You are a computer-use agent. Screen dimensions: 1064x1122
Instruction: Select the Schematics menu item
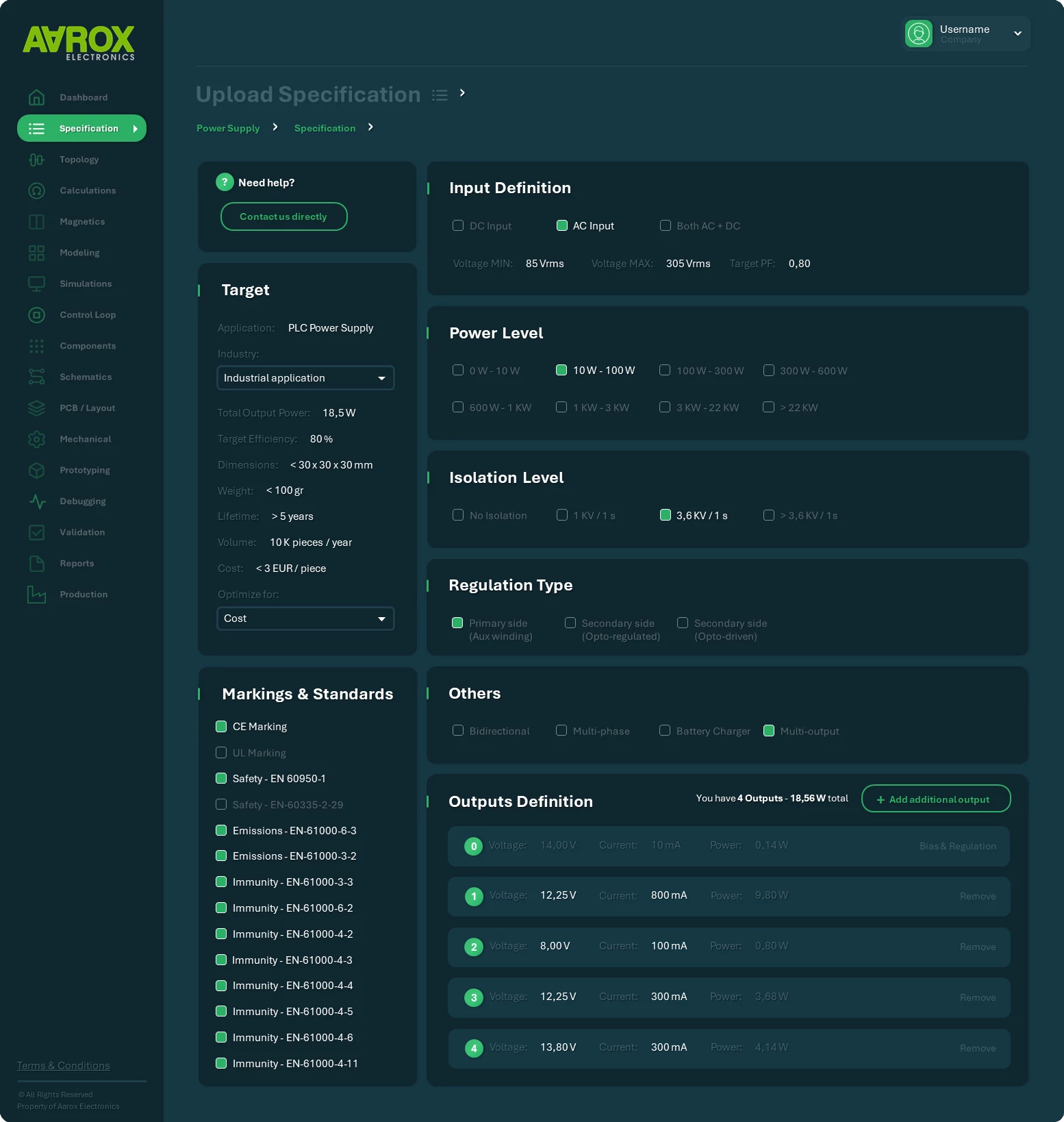(x=86, y=377)
